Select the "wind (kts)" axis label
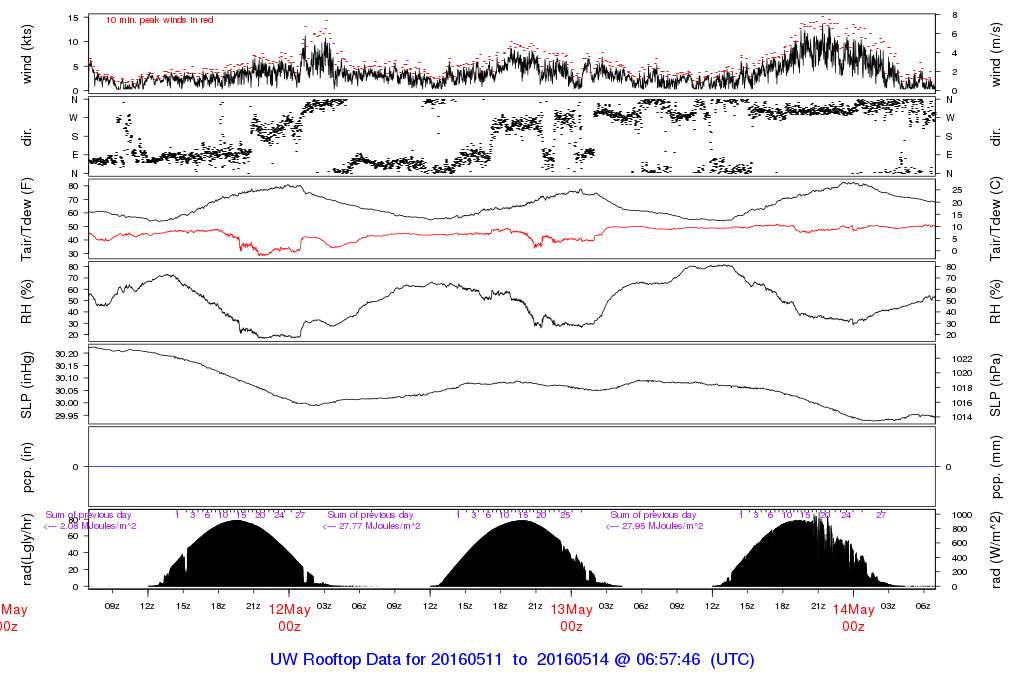This screenshot has height=700, width=1024. (27, 54)
